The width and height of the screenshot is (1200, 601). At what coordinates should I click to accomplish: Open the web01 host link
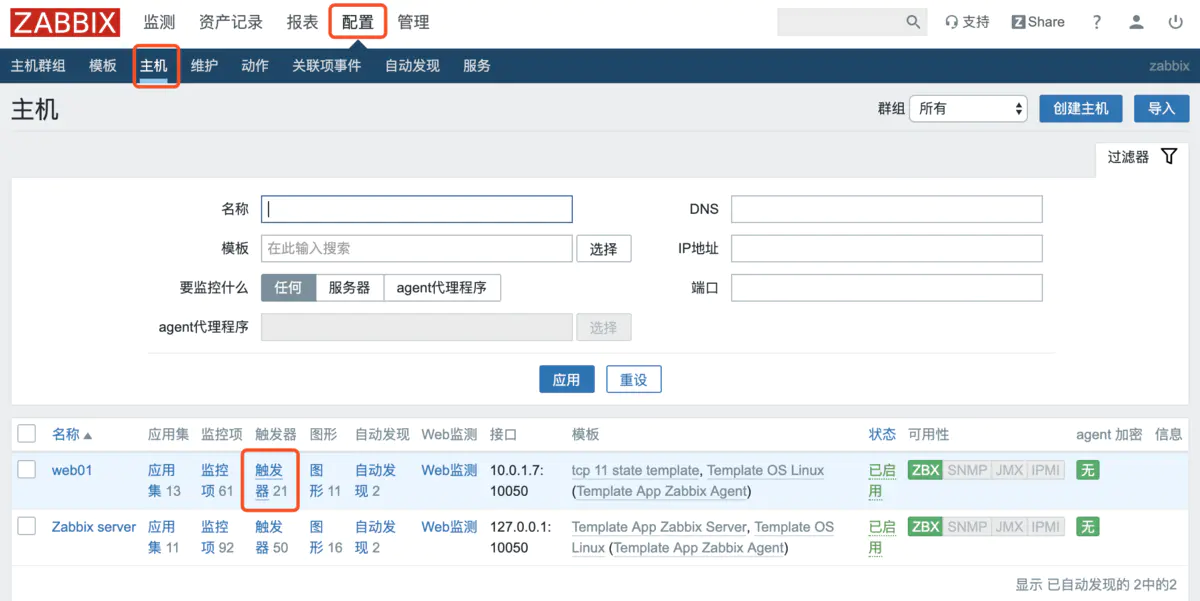tap(72, 470)
